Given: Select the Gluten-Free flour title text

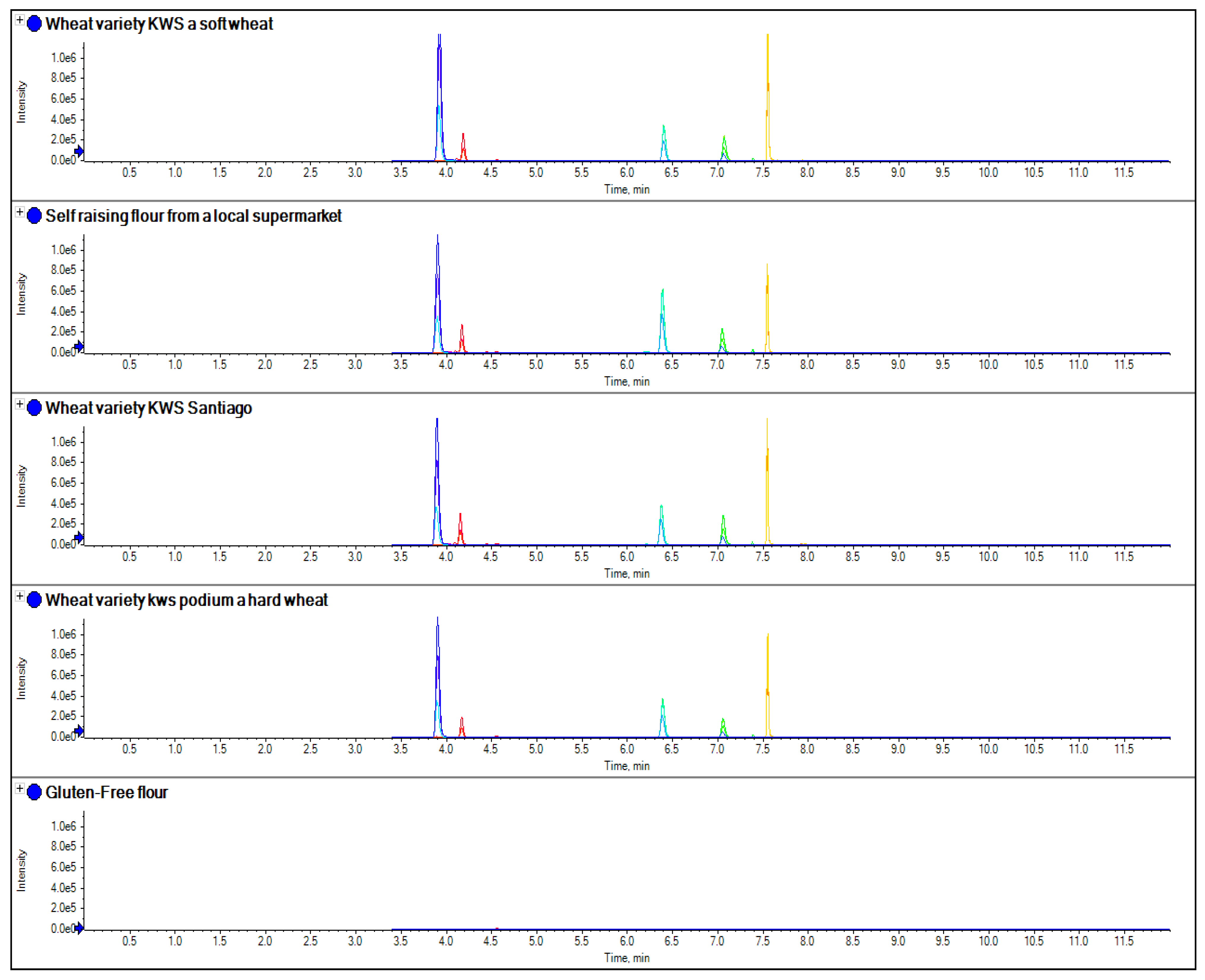Looking at the screenshot, I should point(106,793).
